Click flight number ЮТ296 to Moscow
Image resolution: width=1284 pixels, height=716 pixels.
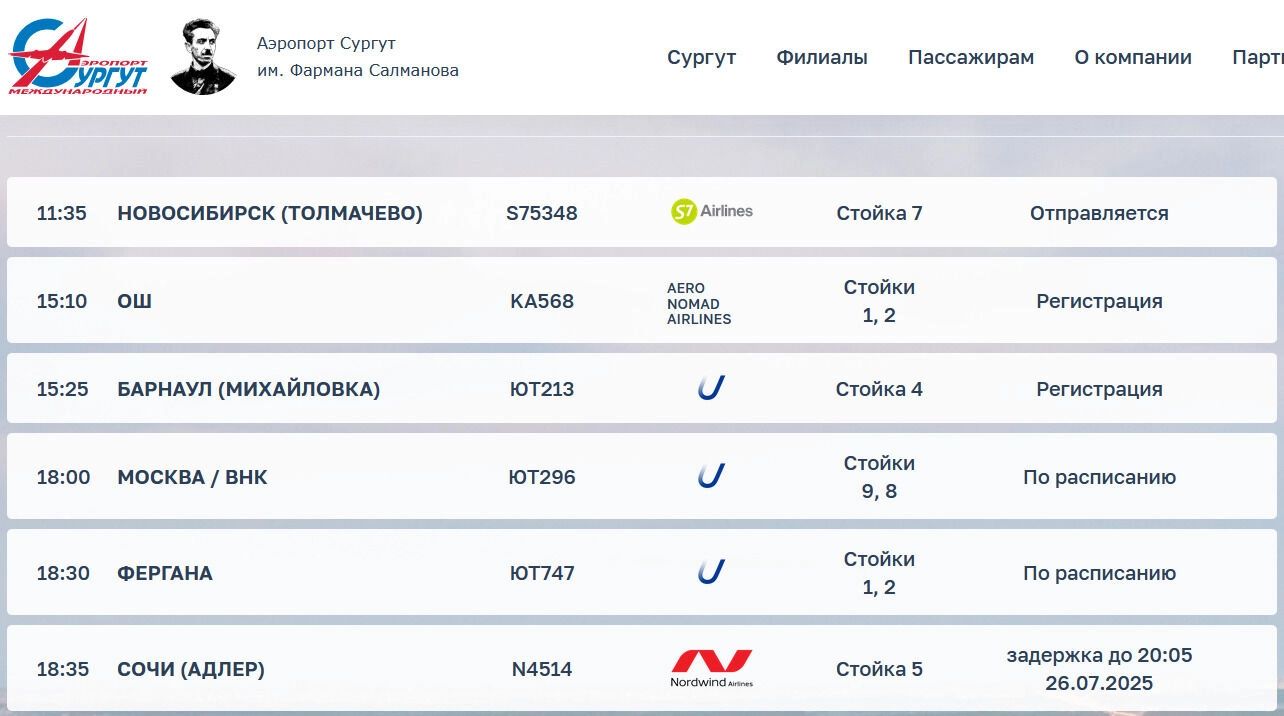tap(542, 477)
